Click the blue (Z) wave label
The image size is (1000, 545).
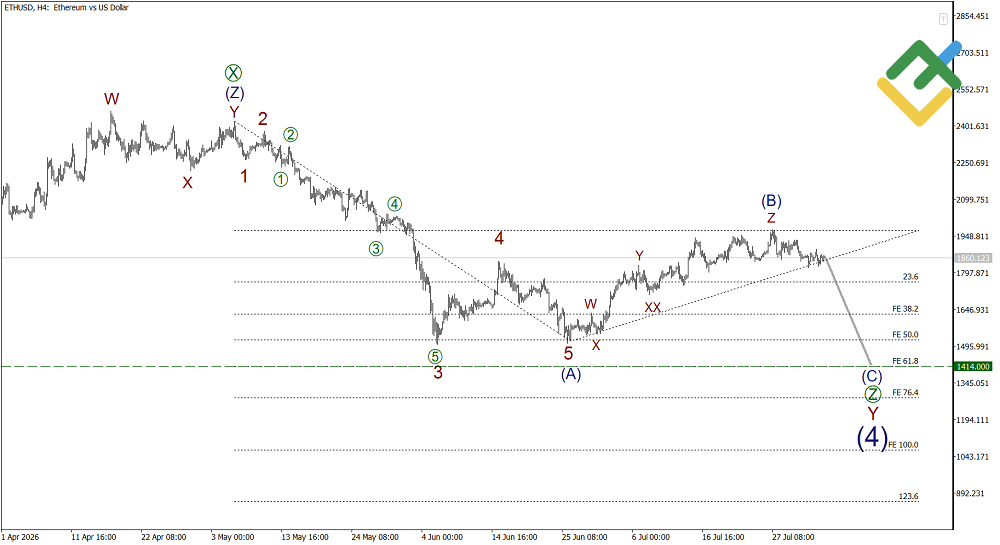(x=234, y=93)
